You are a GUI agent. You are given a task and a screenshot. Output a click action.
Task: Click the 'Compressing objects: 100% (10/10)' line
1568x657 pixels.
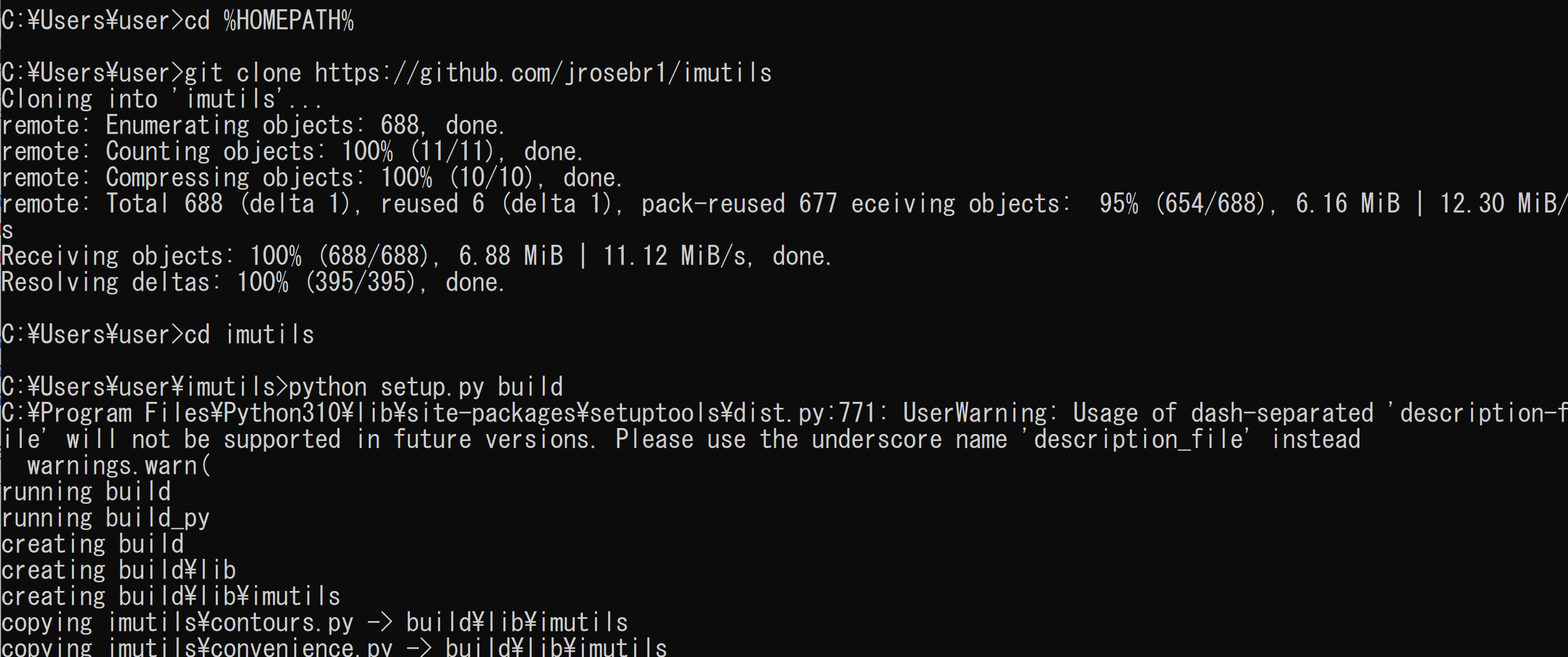312,178
